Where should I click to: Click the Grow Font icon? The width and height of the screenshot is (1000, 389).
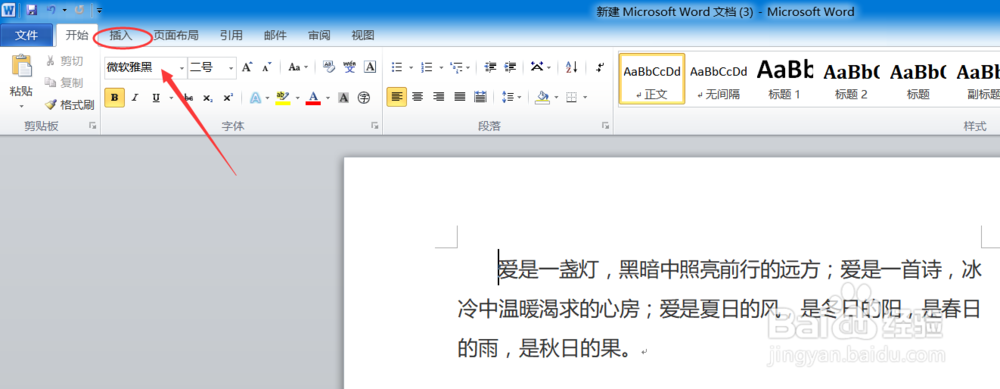247,67
